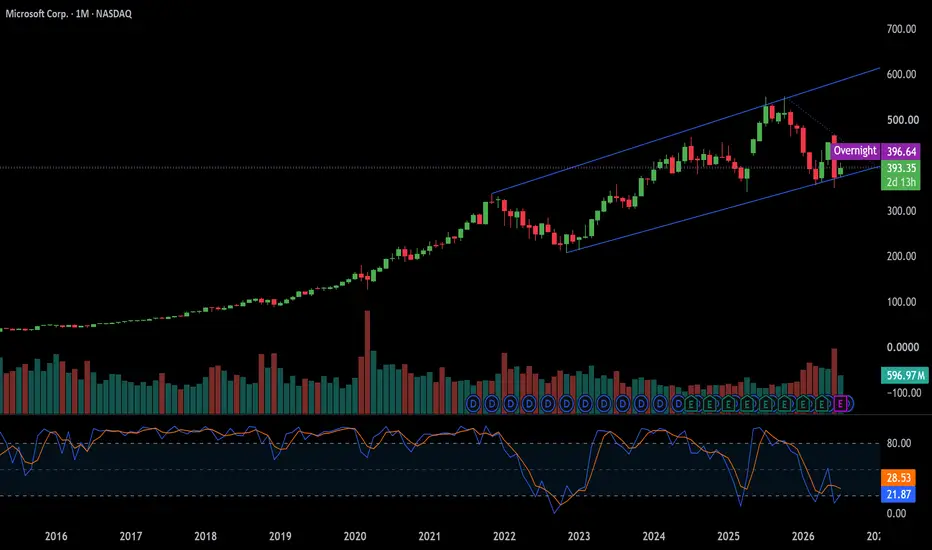Click the 2021 time axis label

429,536
